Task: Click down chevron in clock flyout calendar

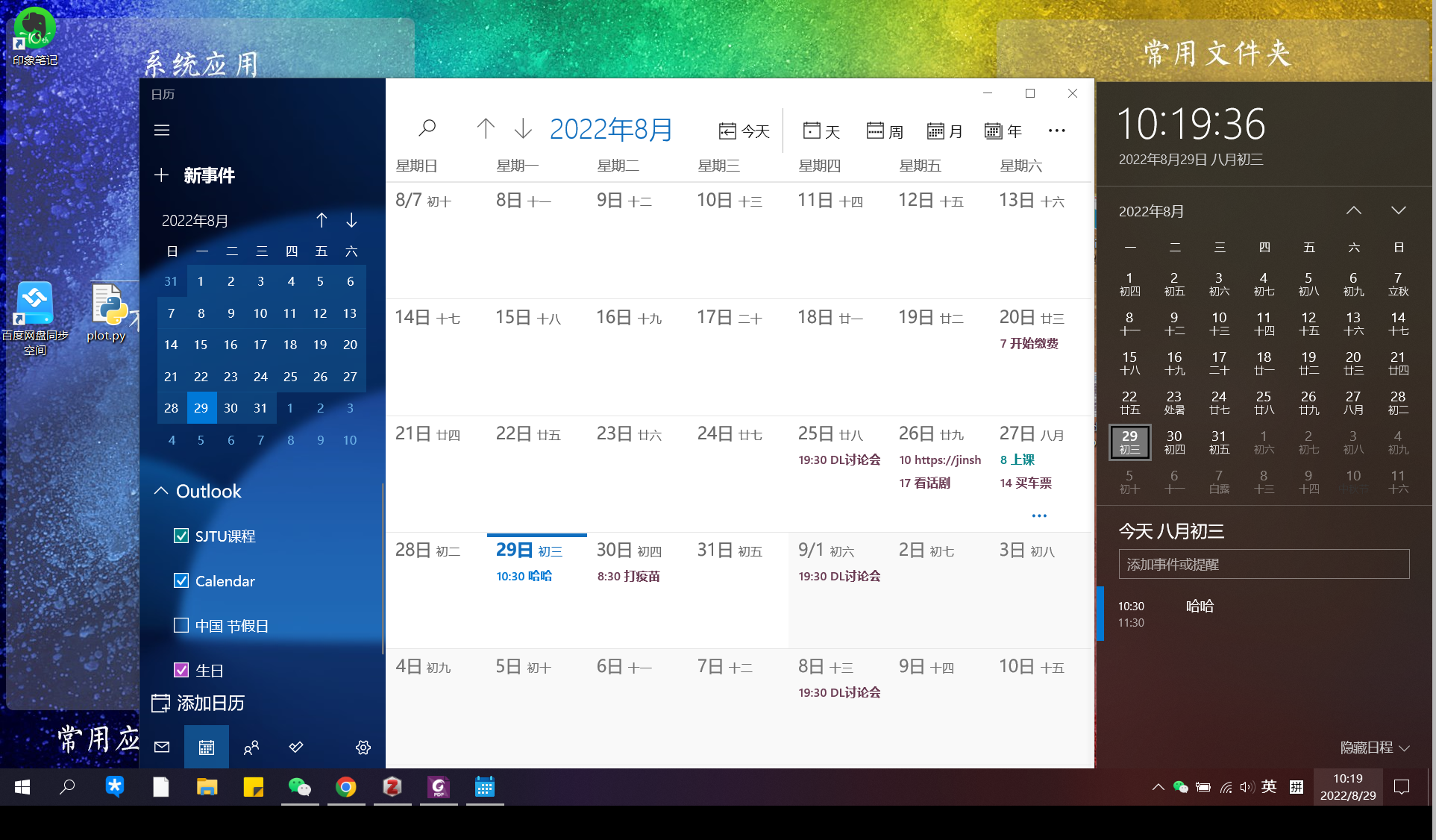Action: pyautogui.click(x=1399, y=210)
